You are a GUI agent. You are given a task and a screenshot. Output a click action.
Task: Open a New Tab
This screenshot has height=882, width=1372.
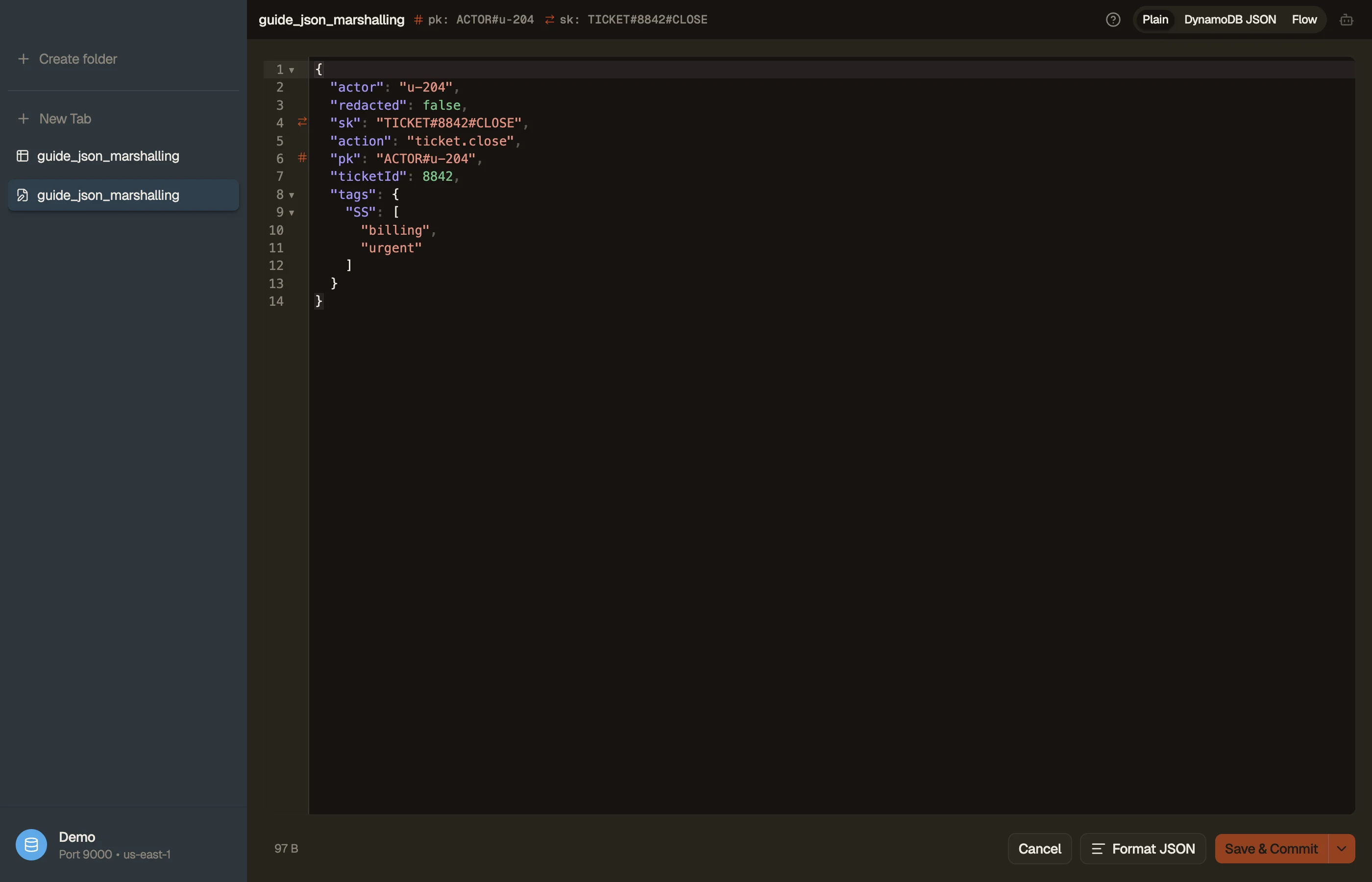(x=65, y=119)
